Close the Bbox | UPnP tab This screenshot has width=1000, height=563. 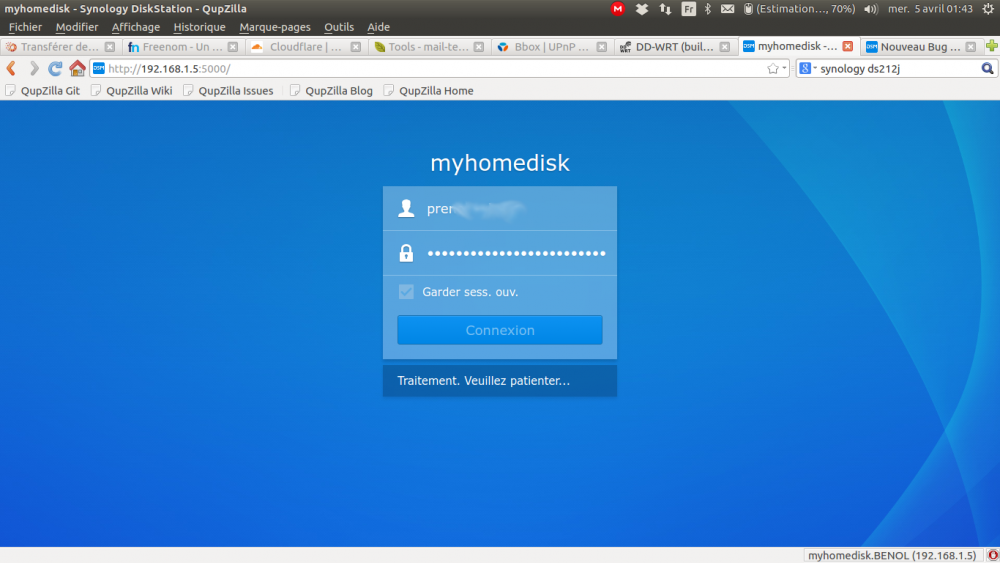pyautogui.click(x=601, y=47)
